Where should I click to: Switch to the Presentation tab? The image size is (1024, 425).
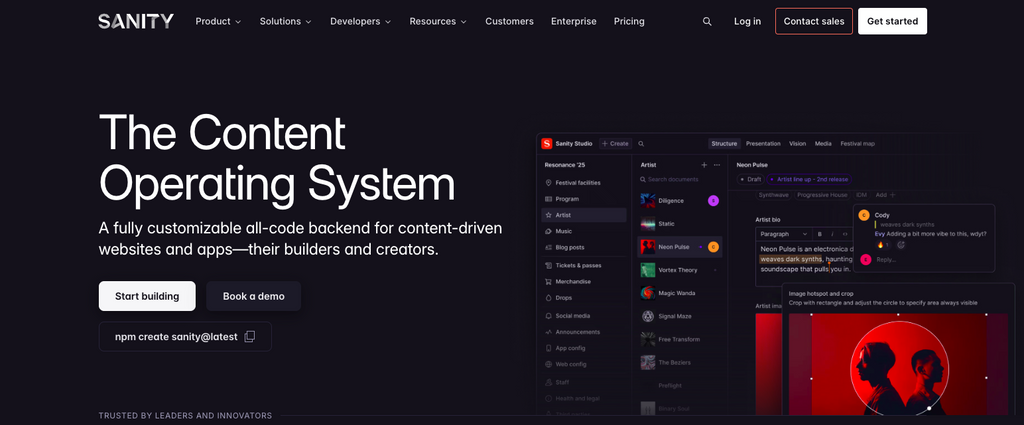(x=763, y=144)
